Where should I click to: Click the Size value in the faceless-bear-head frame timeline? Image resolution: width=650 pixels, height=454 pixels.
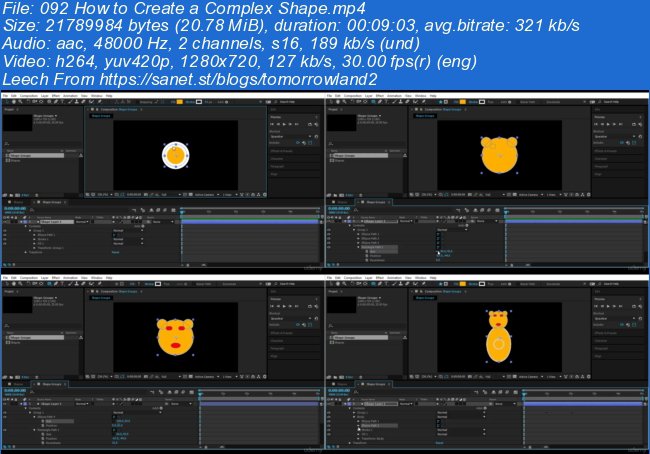(446, 251)
